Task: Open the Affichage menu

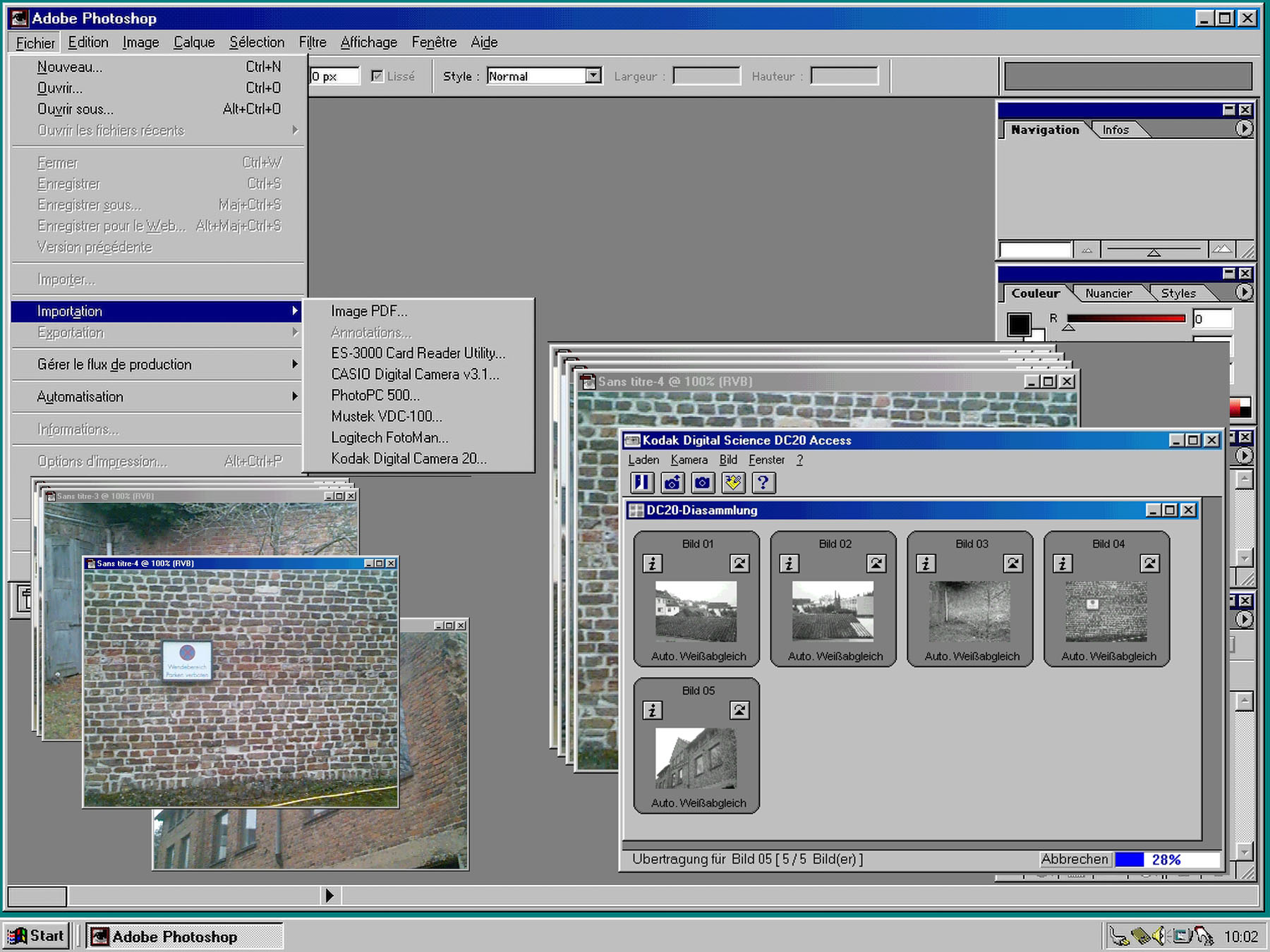Action: pos(368,42)
